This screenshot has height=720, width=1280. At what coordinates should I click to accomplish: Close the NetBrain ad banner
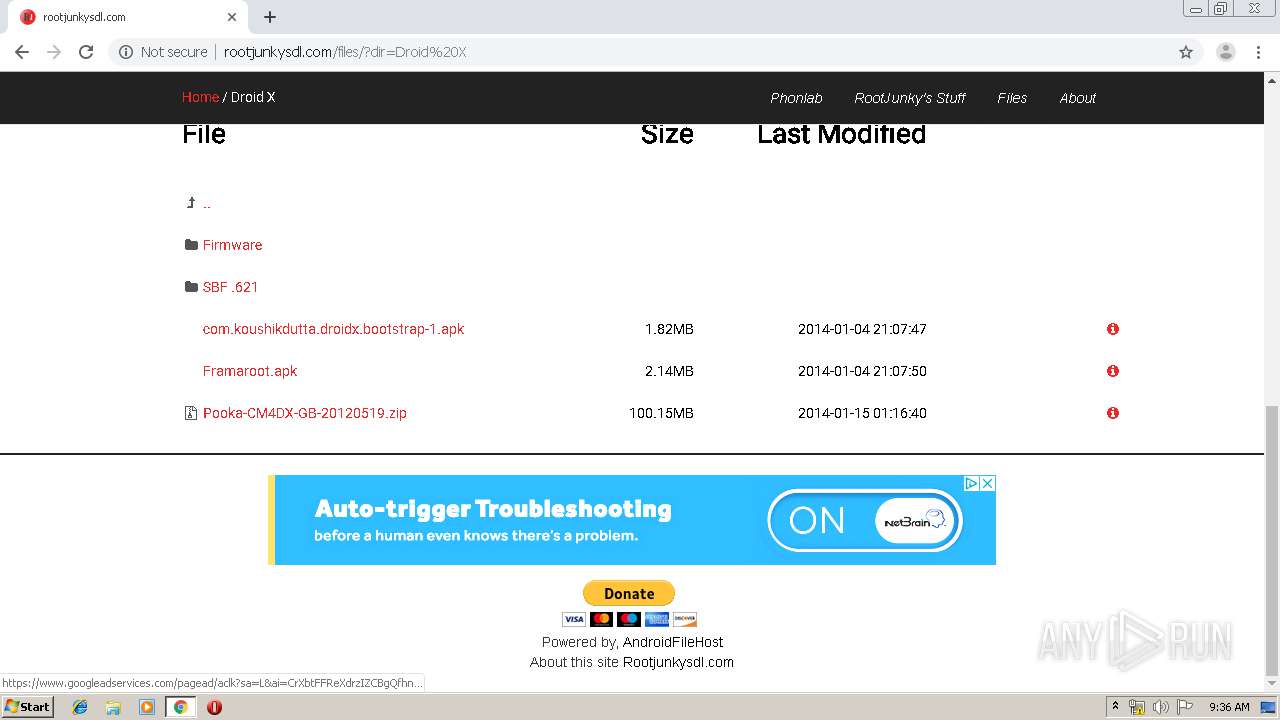point(987,483)
